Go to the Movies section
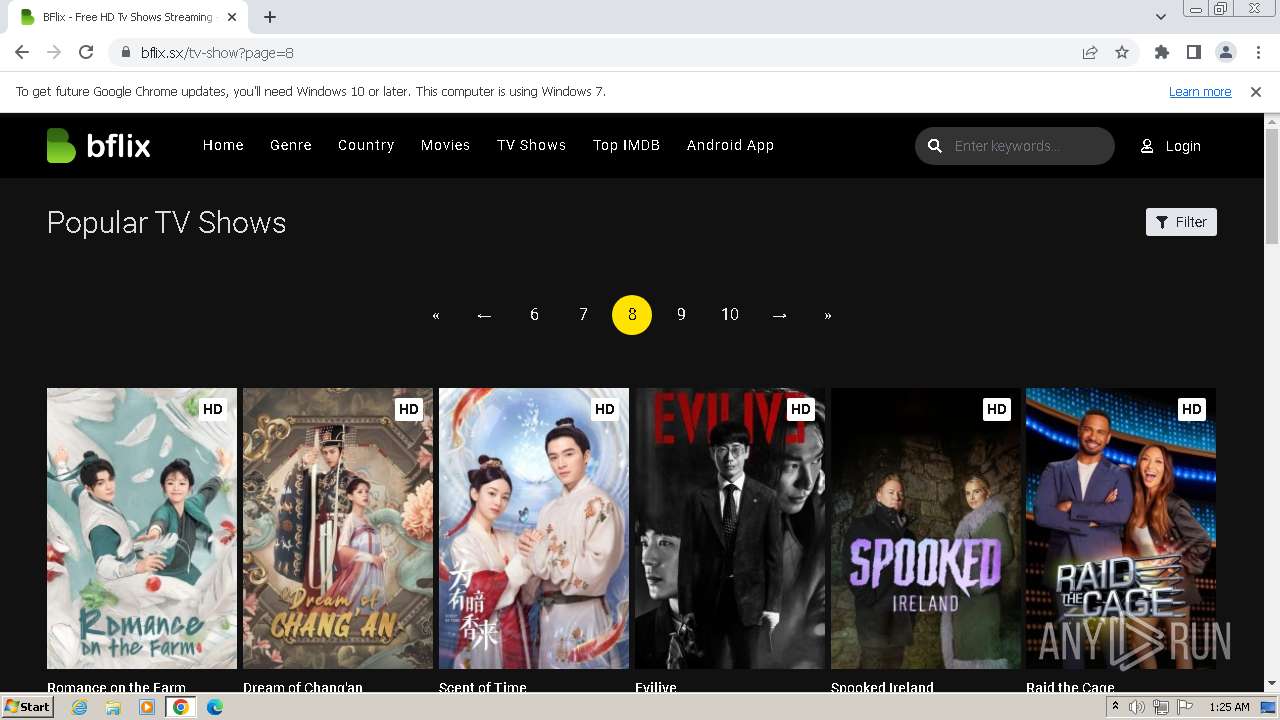 tap(445, 145)
